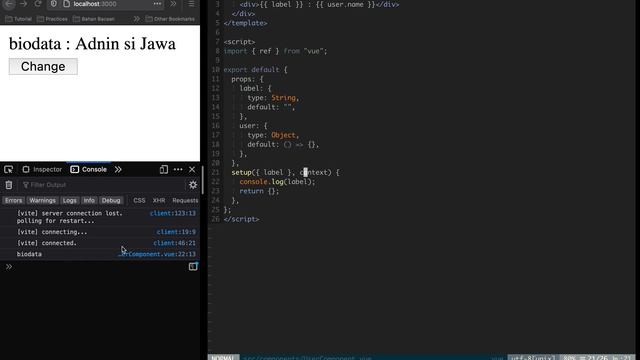Screen dimensions: 640x360
Task: Open client:123:13 source link
Action: (x=173, y=213)
